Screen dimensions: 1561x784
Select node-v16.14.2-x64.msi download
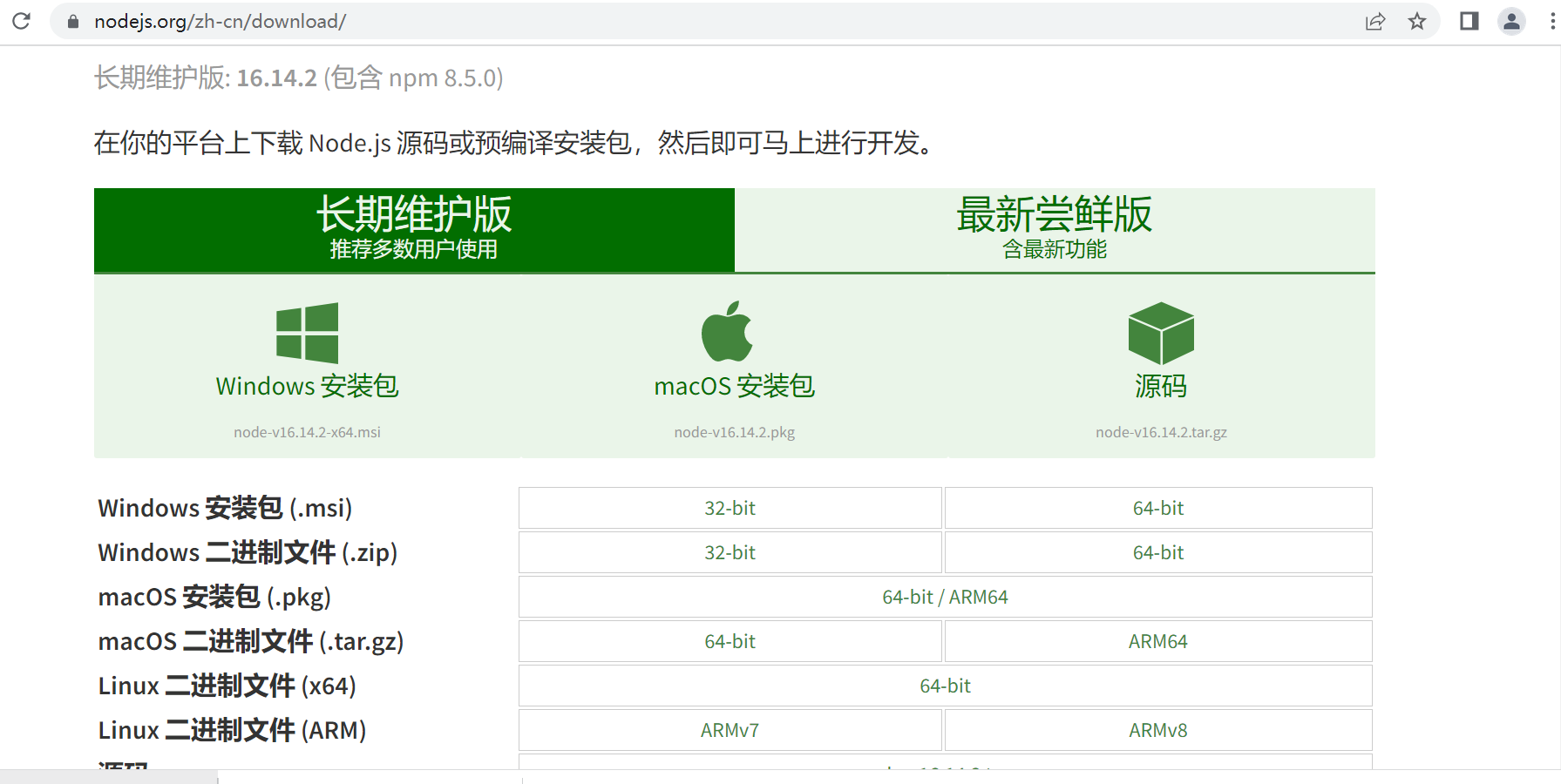pos(306,431)
